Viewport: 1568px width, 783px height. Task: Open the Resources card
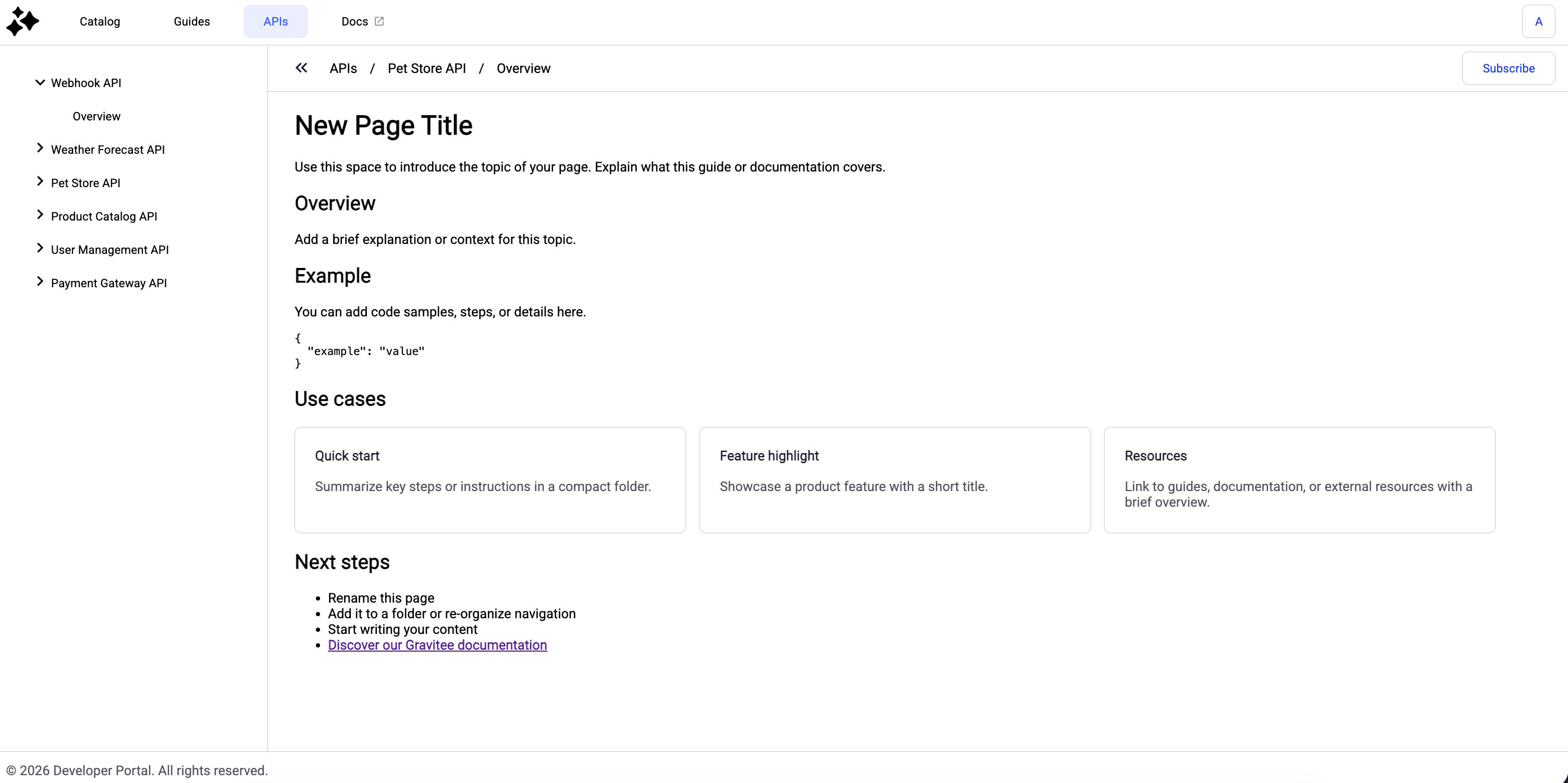coord(1300,480)
